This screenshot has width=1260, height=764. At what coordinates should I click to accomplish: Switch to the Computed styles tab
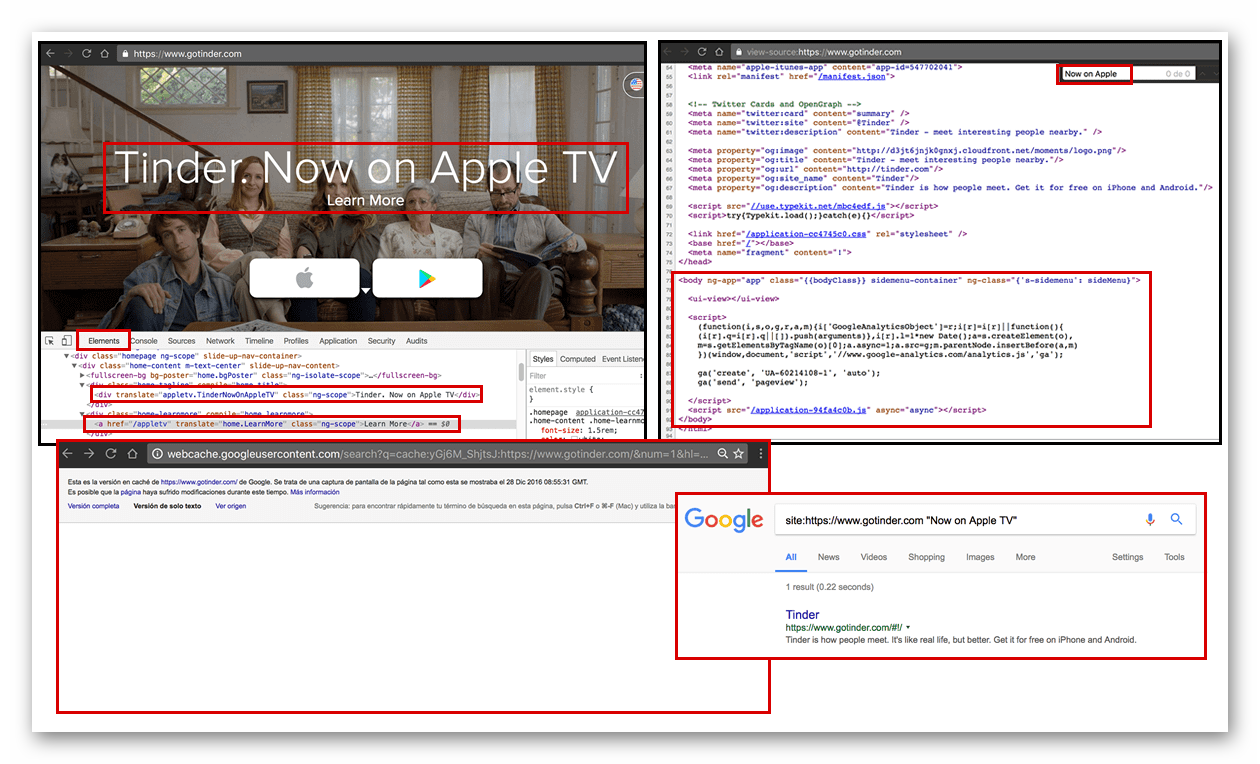pos(578,359)
